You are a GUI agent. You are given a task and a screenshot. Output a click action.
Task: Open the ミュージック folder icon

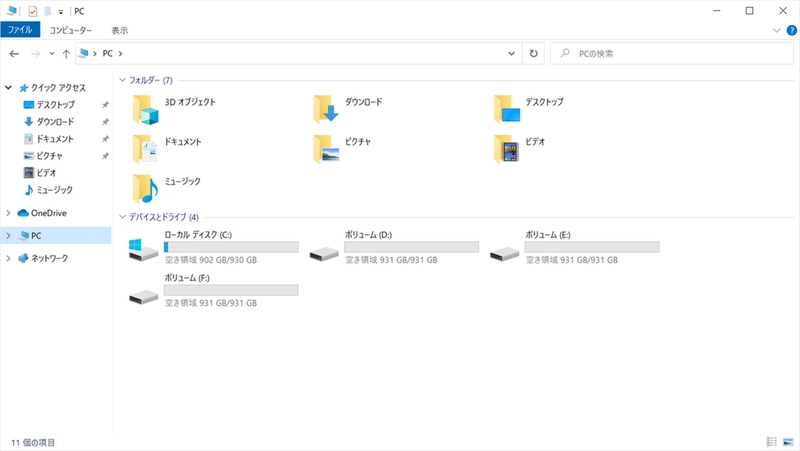146,187
